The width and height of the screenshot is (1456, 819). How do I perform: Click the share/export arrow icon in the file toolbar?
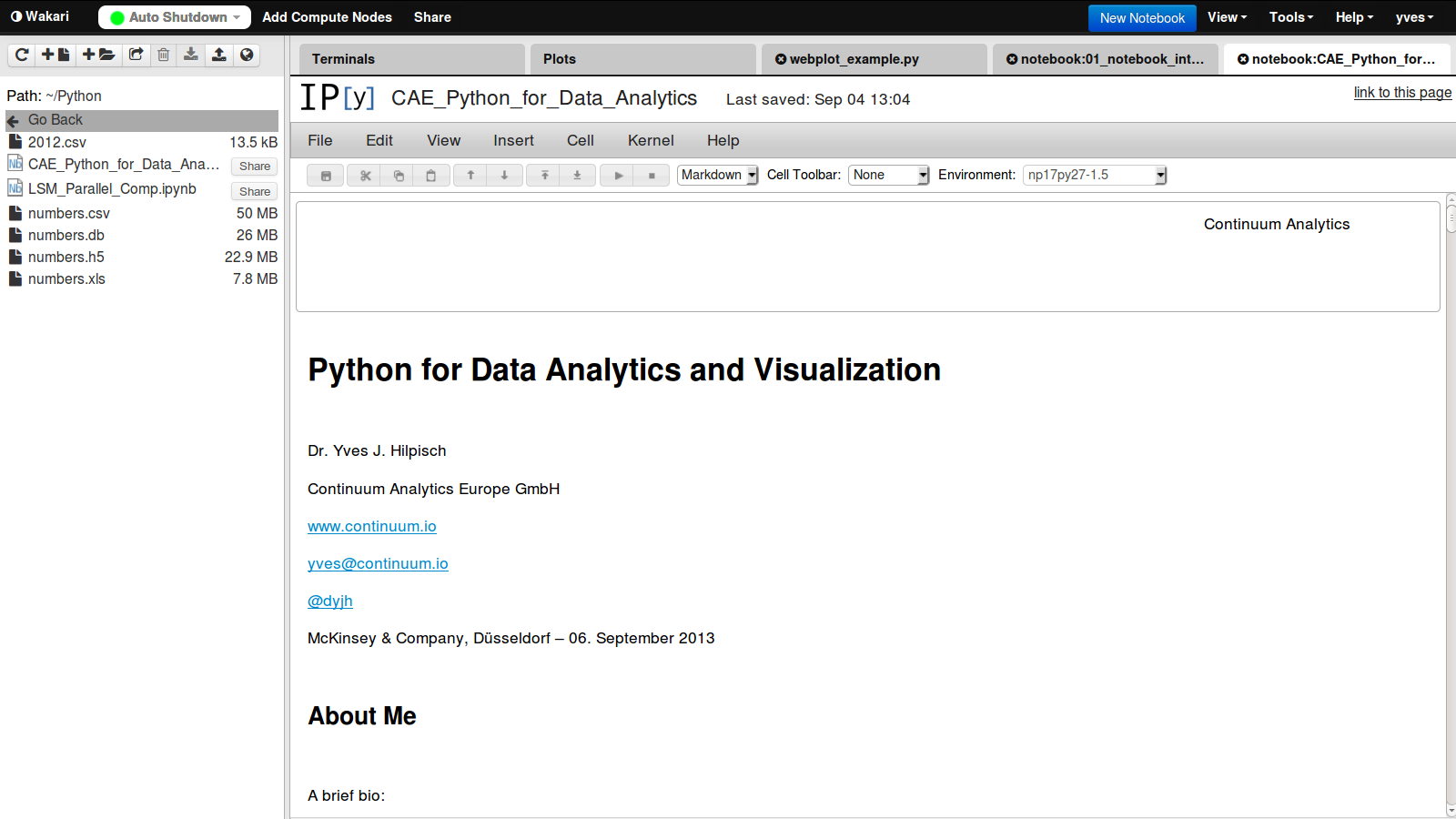pyautogui.click(x=136, y=55)
